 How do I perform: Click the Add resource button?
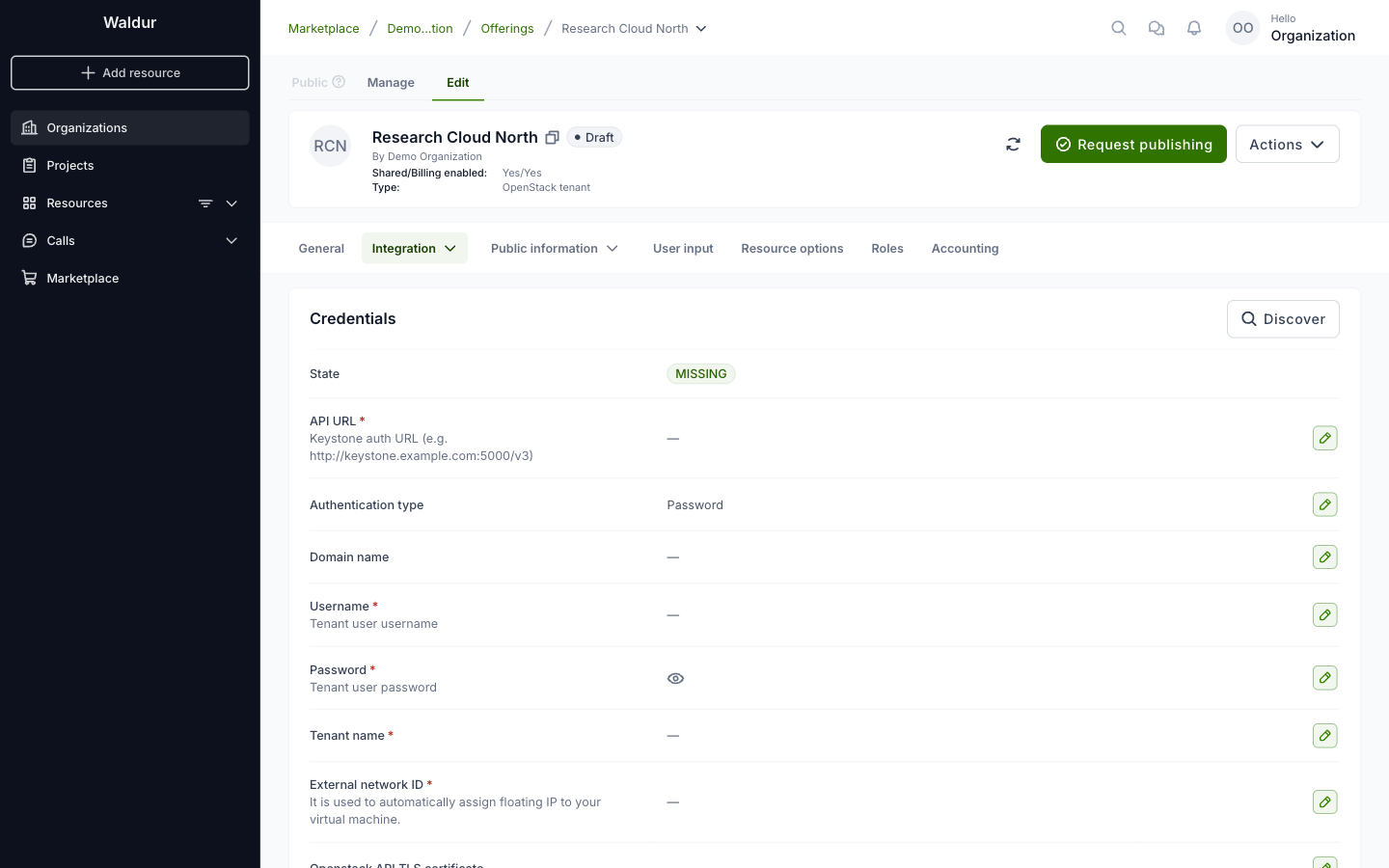click(130, 73)
